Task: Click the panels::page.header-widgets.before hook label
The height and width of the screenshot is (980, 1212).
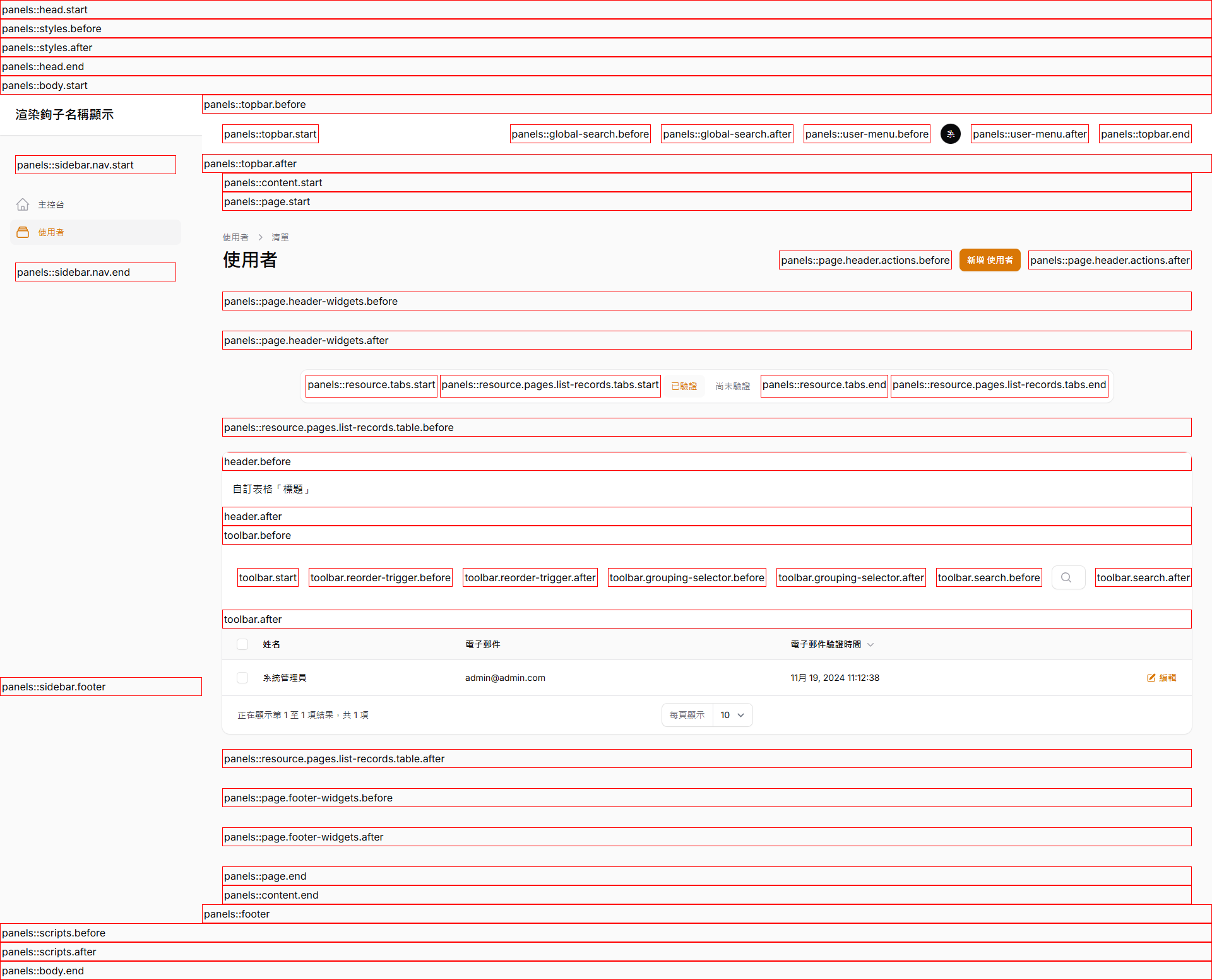Action: tap(707, 301)
